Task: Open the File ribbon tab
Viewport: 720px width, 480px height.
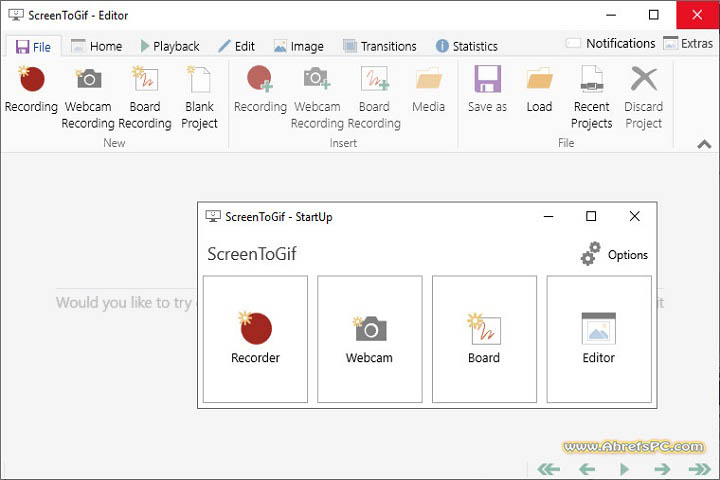Action: (x=33, y=47)
